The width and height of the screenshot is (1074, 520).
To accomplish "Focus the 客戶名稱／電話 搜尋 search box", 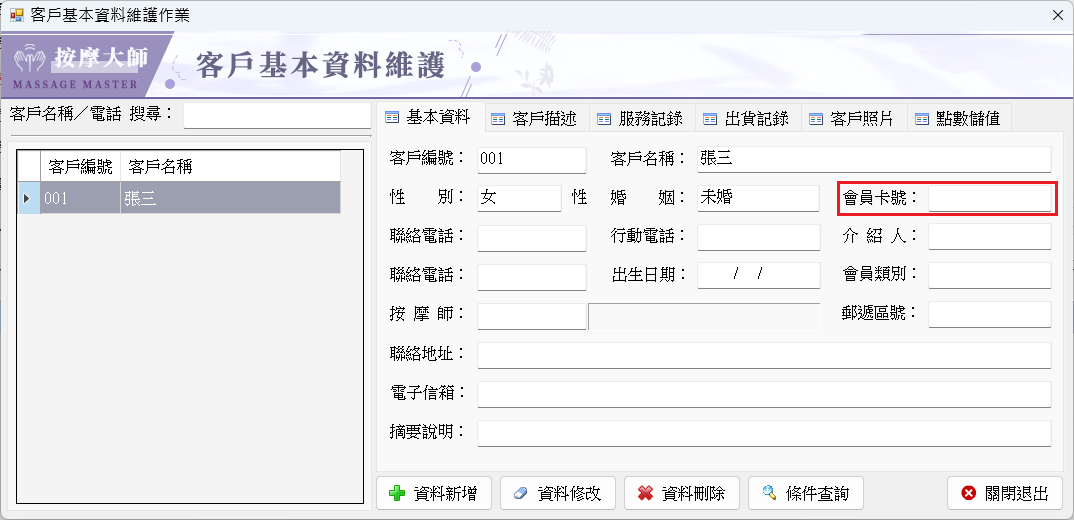I will [277, 115].
